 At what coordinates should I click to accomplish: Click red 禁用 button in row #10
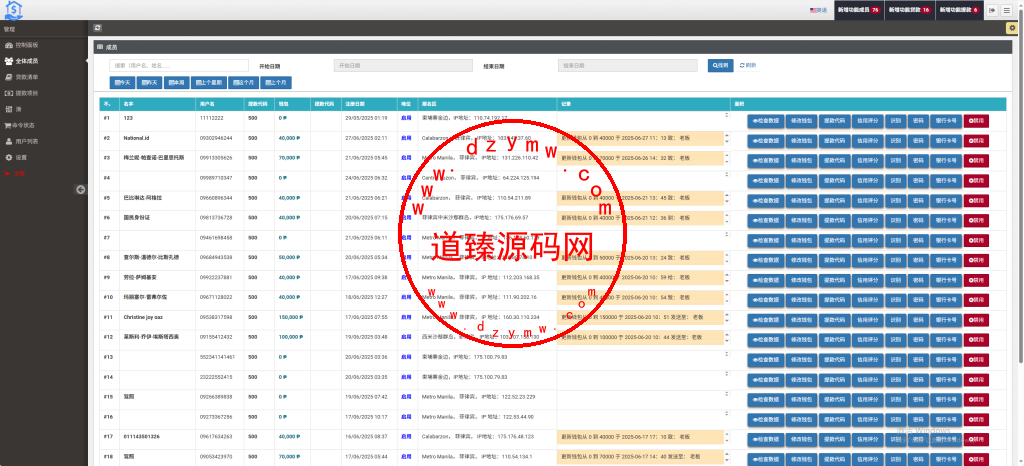coord(976,300)
